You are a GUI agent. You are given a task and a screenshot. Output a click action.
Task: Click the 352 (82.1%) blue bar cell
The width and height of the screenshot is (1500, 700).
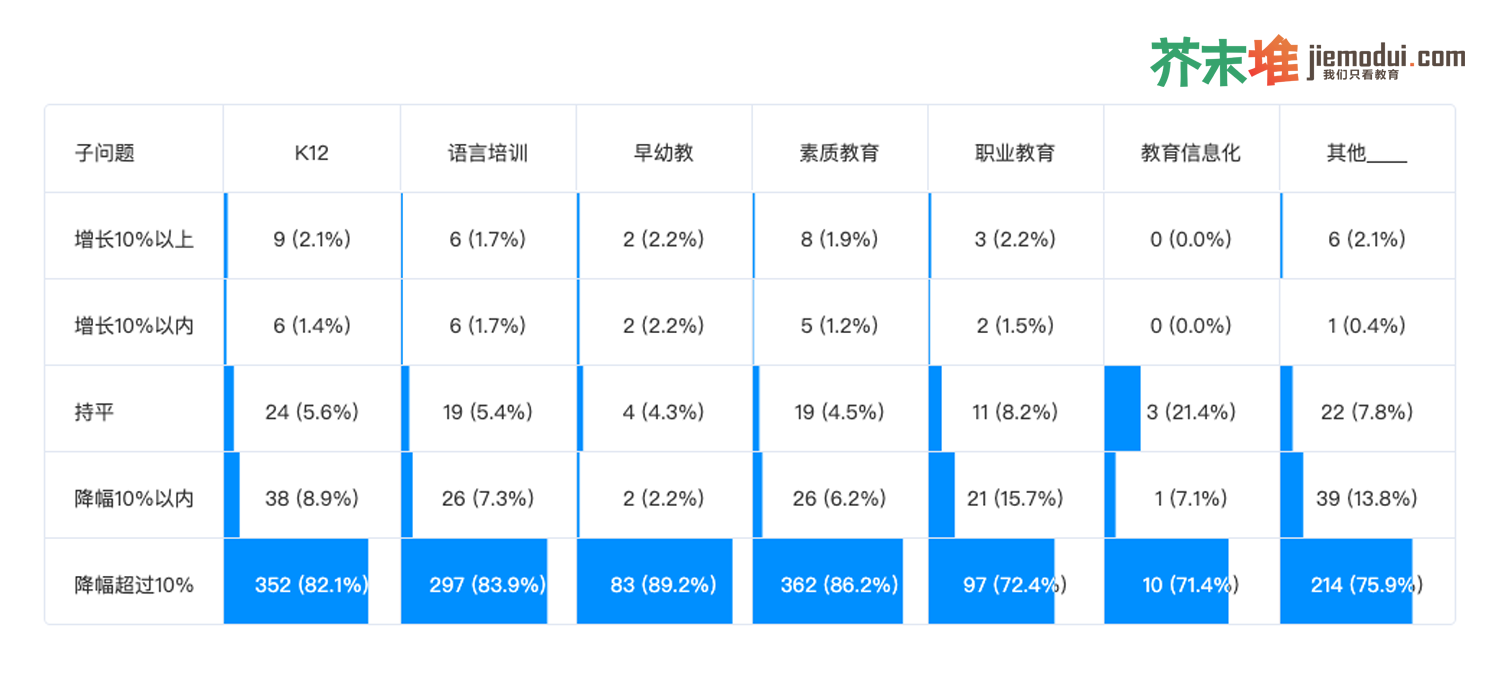(311, 584)
